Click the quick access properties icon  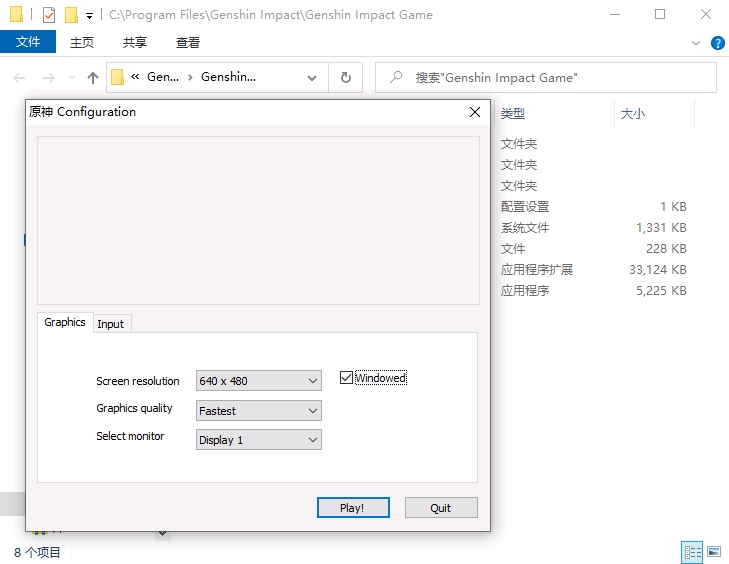click(48, 15)
